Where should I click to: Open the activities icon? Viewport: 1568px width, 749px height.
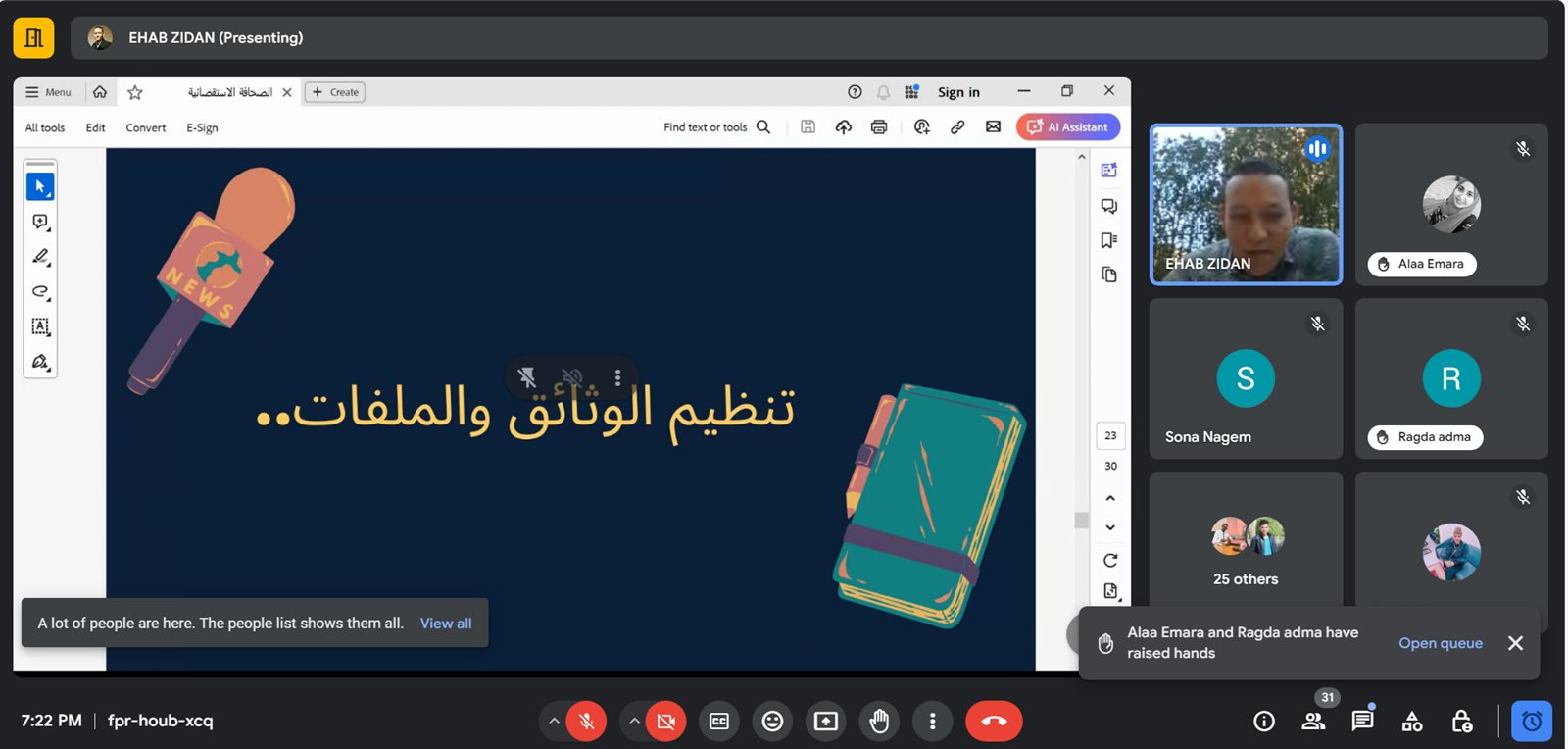(1412, 722)
